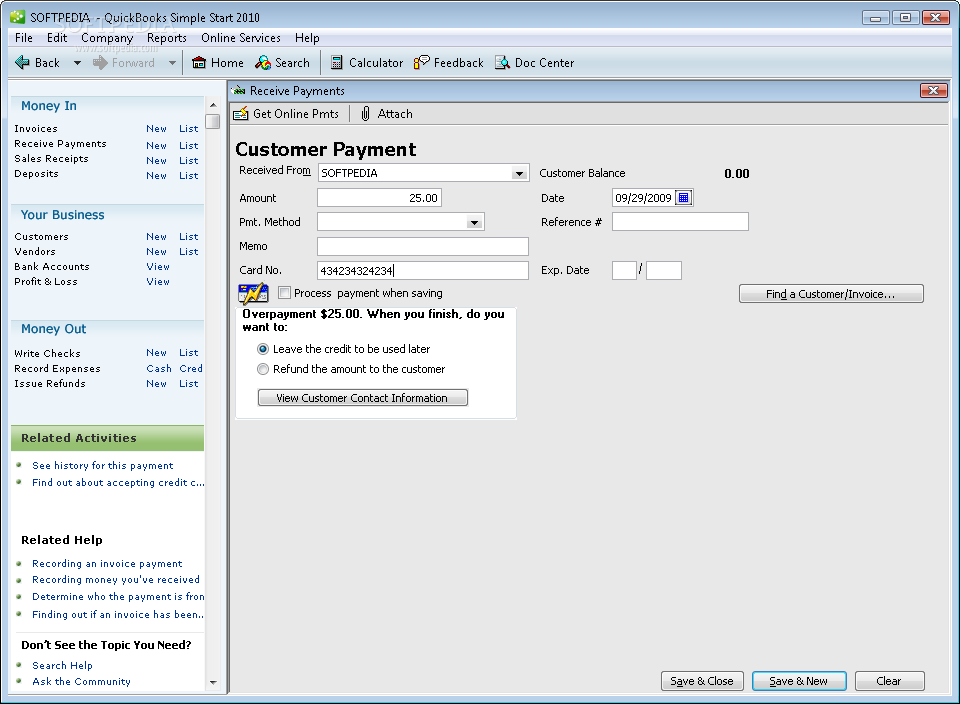960x704 pixels.
Task: Expand the Pmt. Method dropdown
Action: (x=474, y=222)
